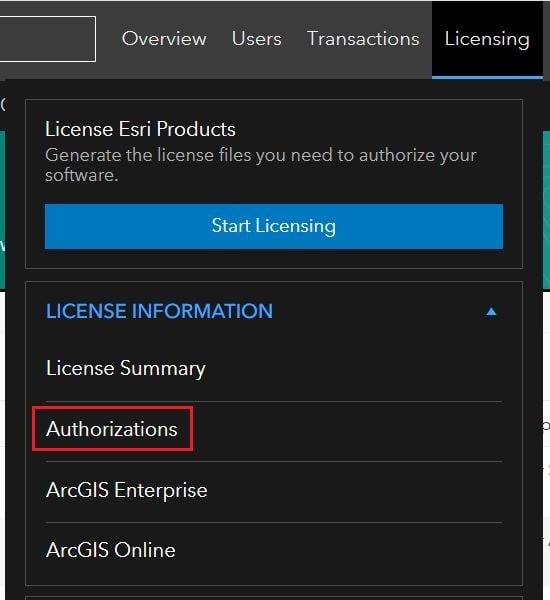550x600 pixels.
Task: Click the LICENSE INFORMATION heading
Action: click(159, 311)
